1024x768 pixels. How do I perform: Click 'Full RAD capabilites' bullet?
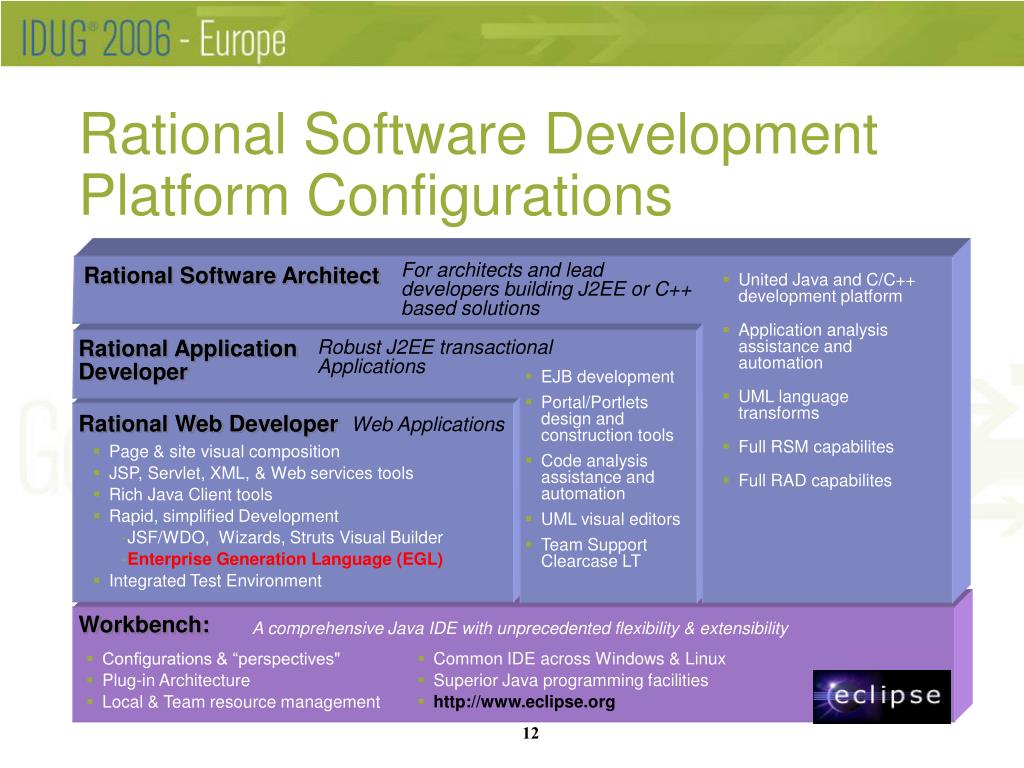(814, 481)
